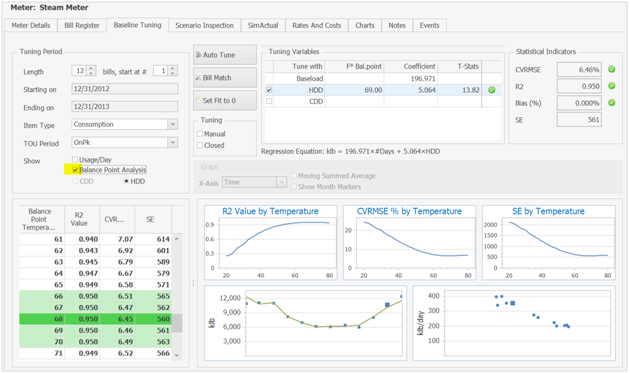Click the Set Fit to 0 button
The image size is (630, 373).
click(x=225, y=100)
